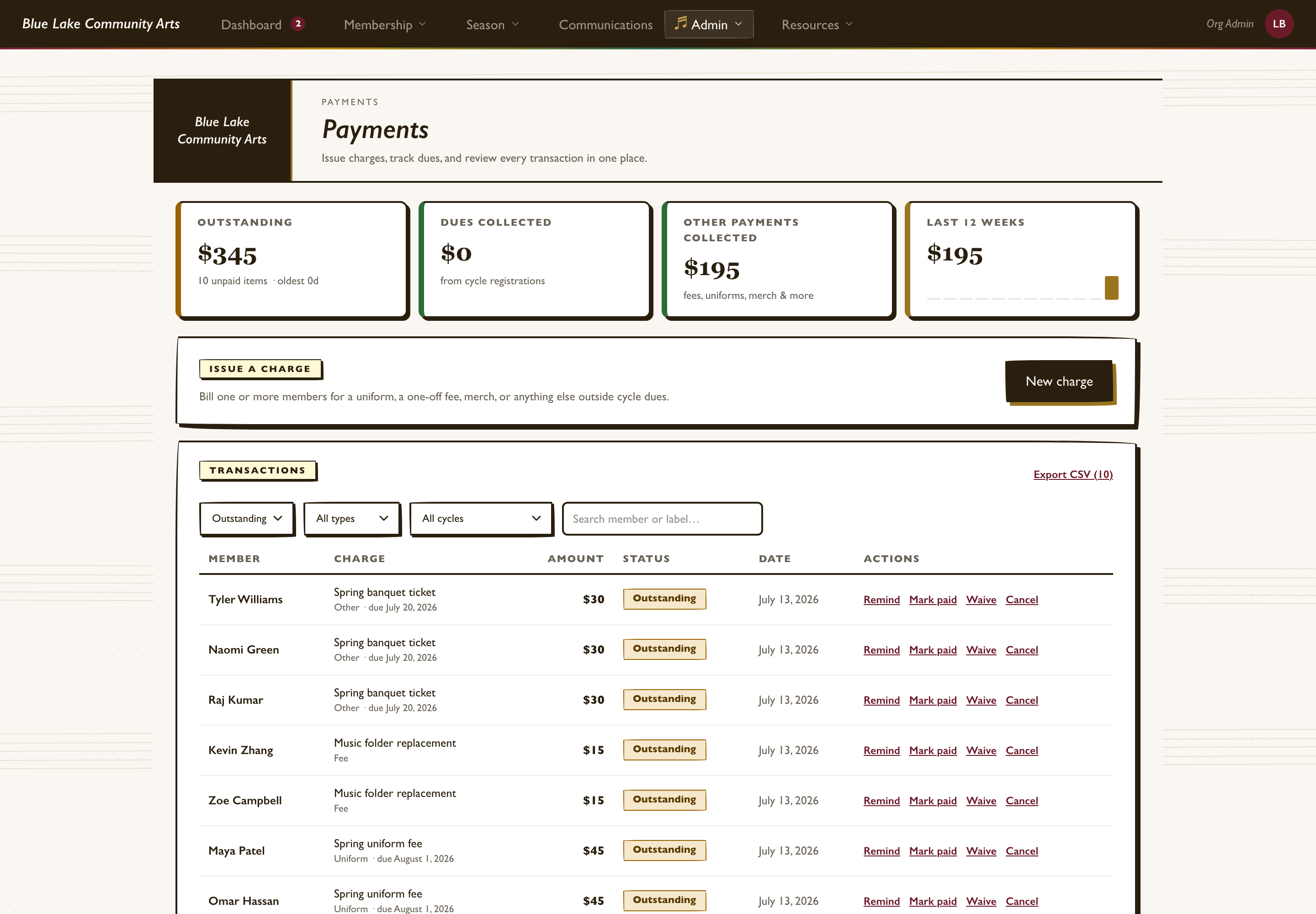1316x914 pixels.
Task: Expand the Membership menu
Action: (385, 25)
